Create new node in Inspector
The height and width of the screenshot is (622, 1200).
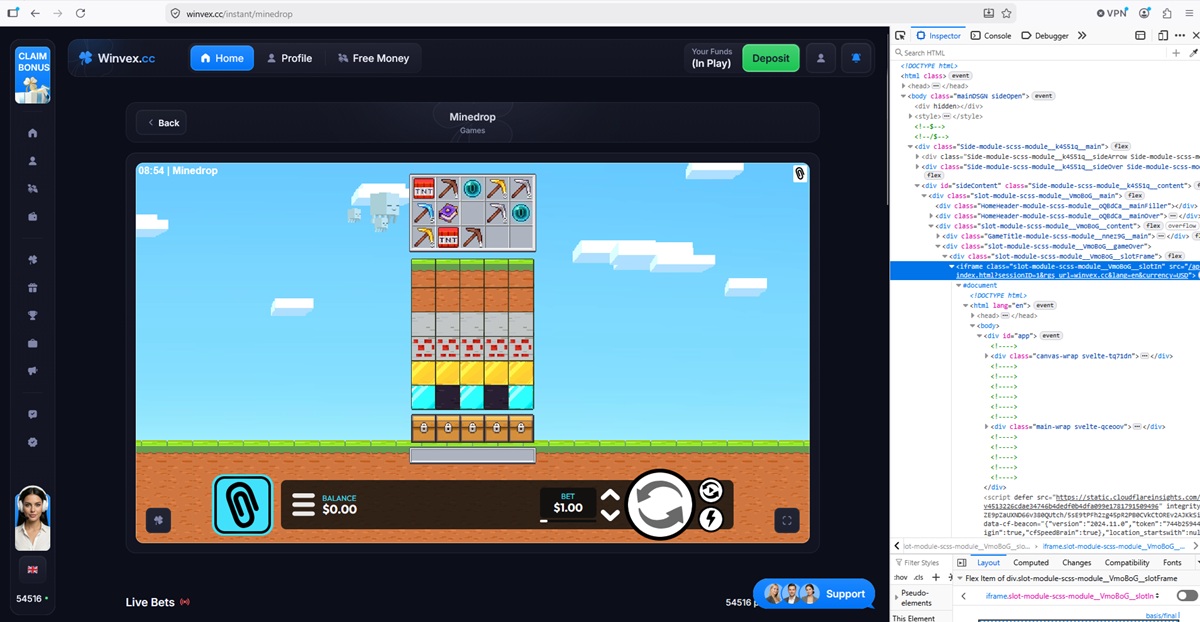1177,52
